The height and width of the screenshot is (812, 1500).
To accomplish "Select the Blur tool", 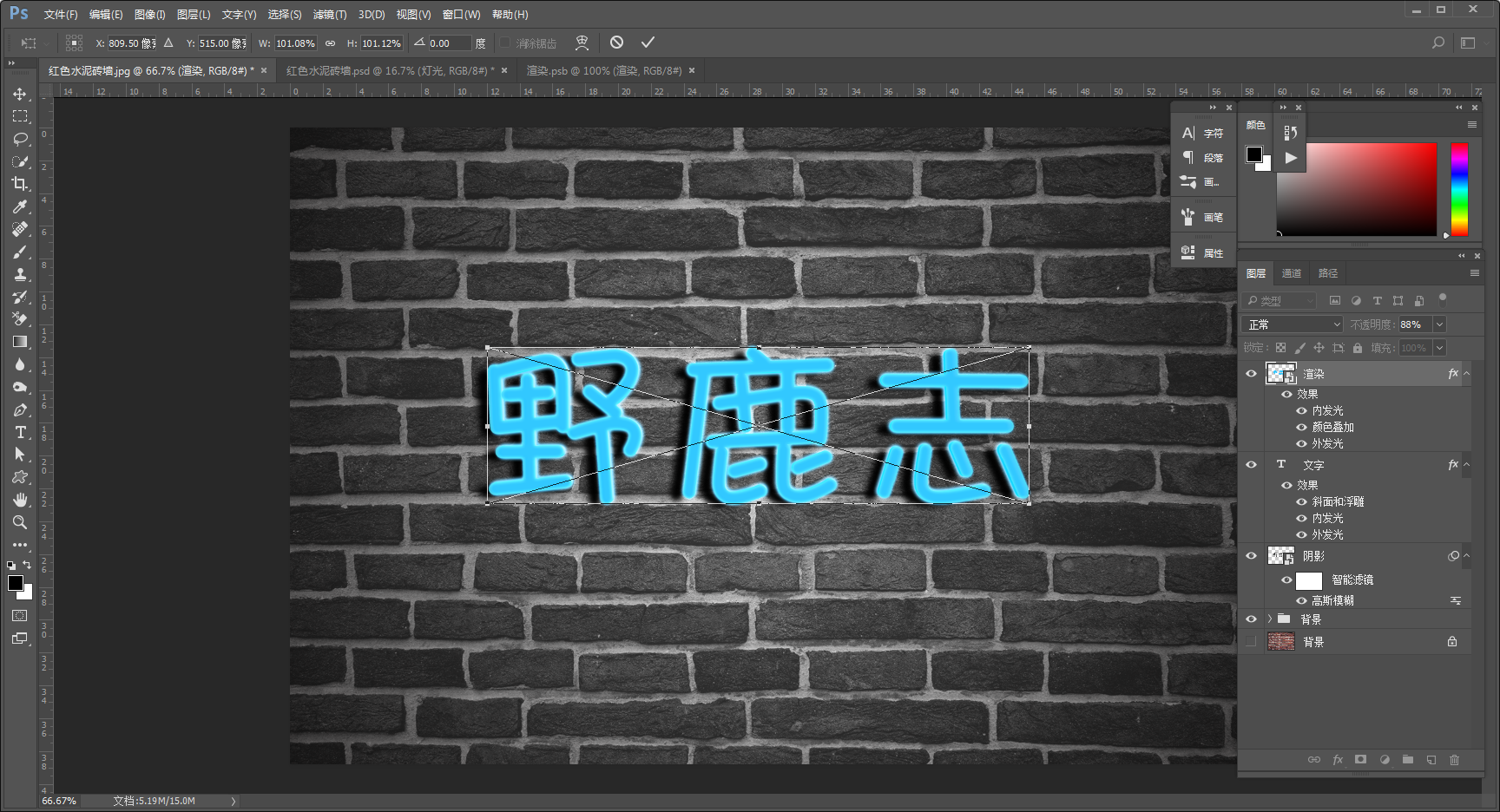I will click(20, 364).
